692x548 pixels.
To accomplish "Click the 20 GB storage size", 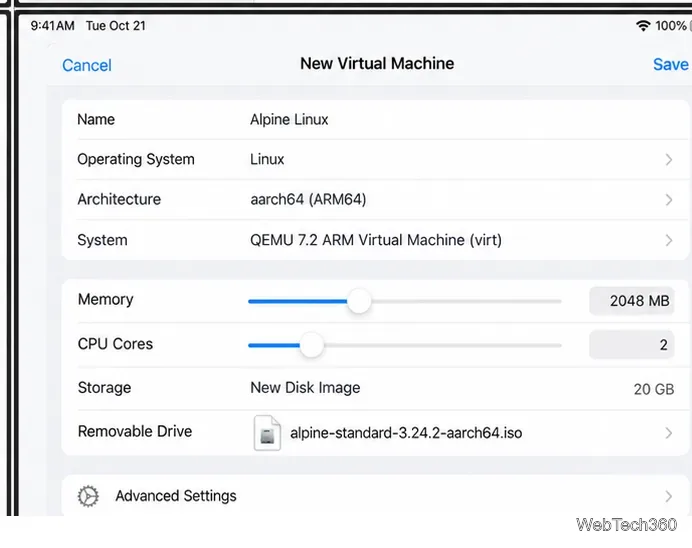I will [654, 389].
